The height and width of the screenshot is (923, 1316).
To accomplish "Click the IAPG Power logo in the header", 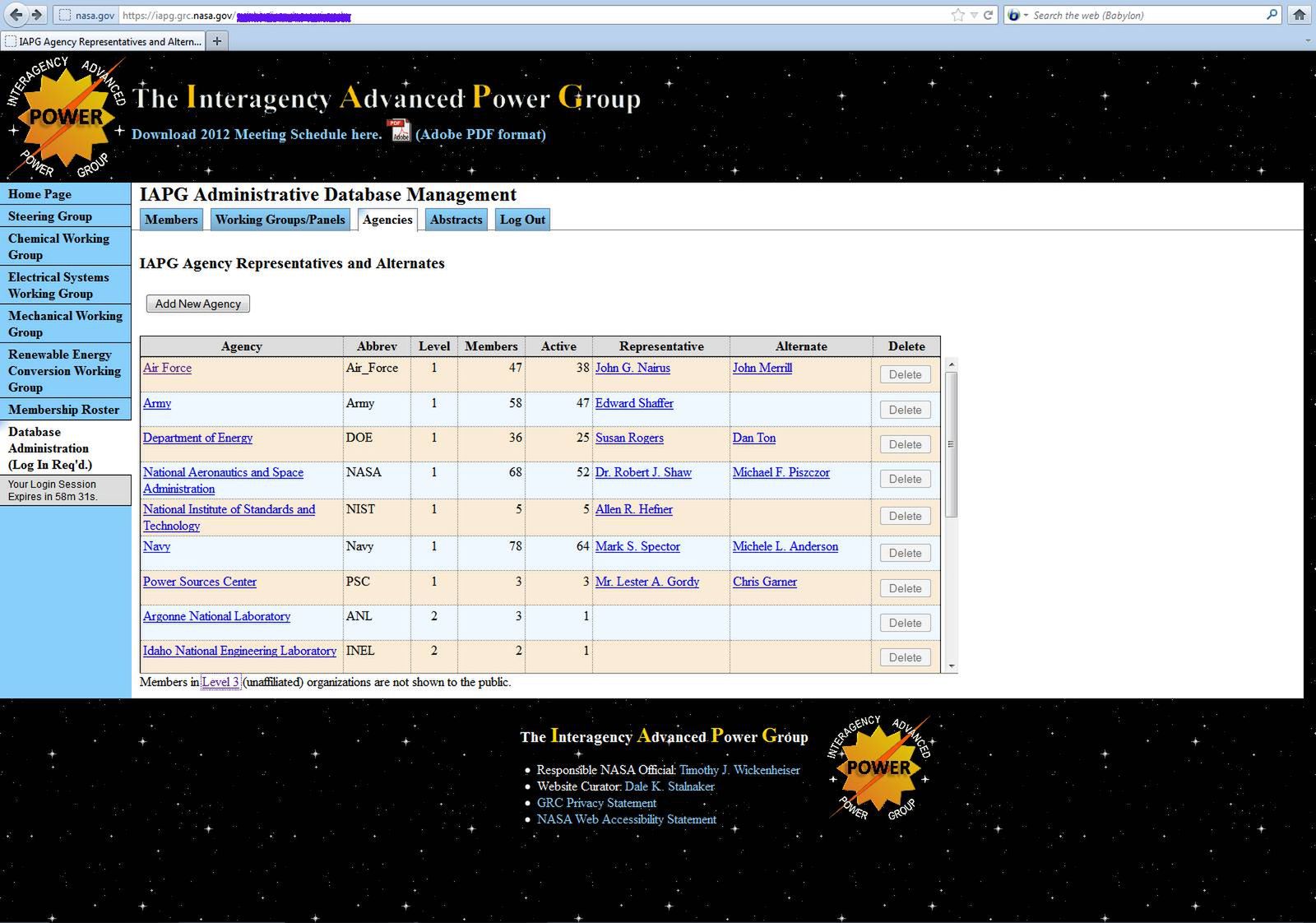I will coord(66,117).
